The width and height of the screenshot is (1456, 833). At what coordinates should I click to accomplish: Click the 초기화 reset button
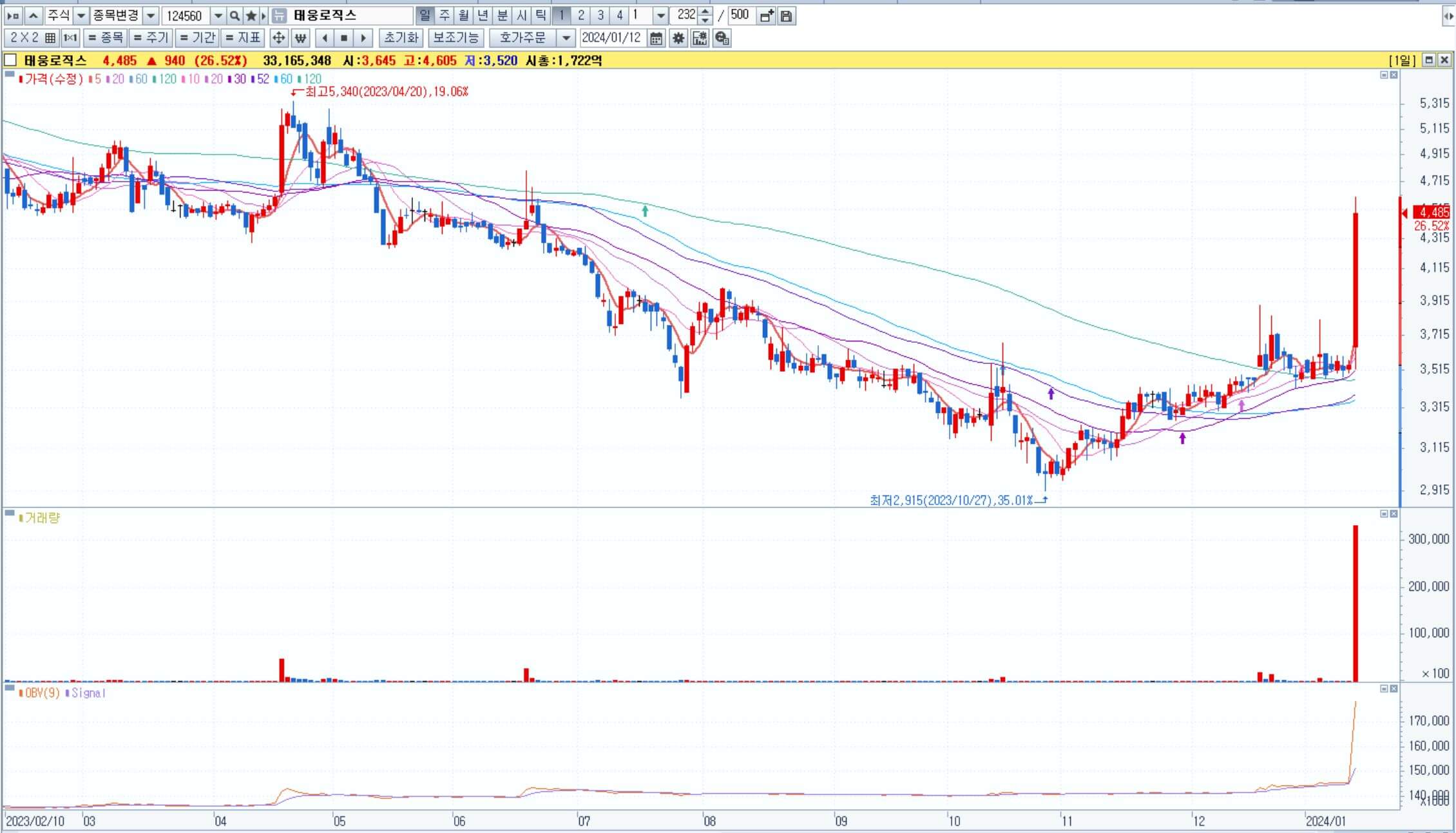point(401,38)
